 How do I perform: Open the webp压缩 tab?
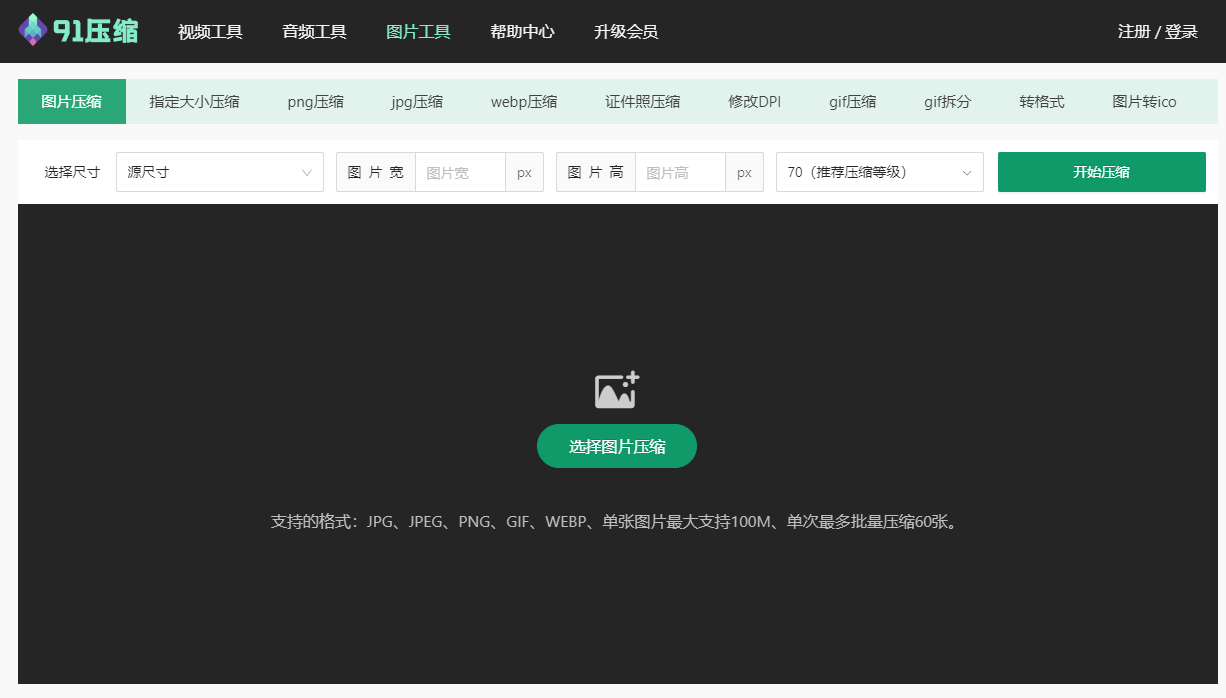[x=524, y=102]
